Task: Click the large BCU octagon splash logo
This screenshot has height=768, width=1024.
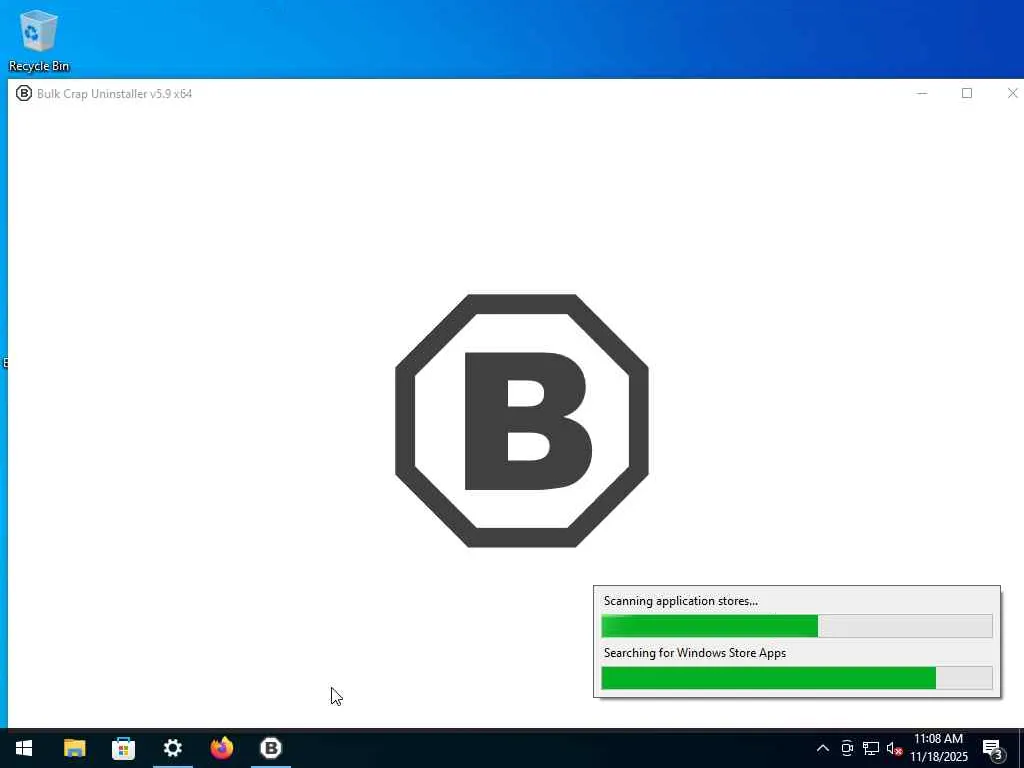Action: [522, 421]
